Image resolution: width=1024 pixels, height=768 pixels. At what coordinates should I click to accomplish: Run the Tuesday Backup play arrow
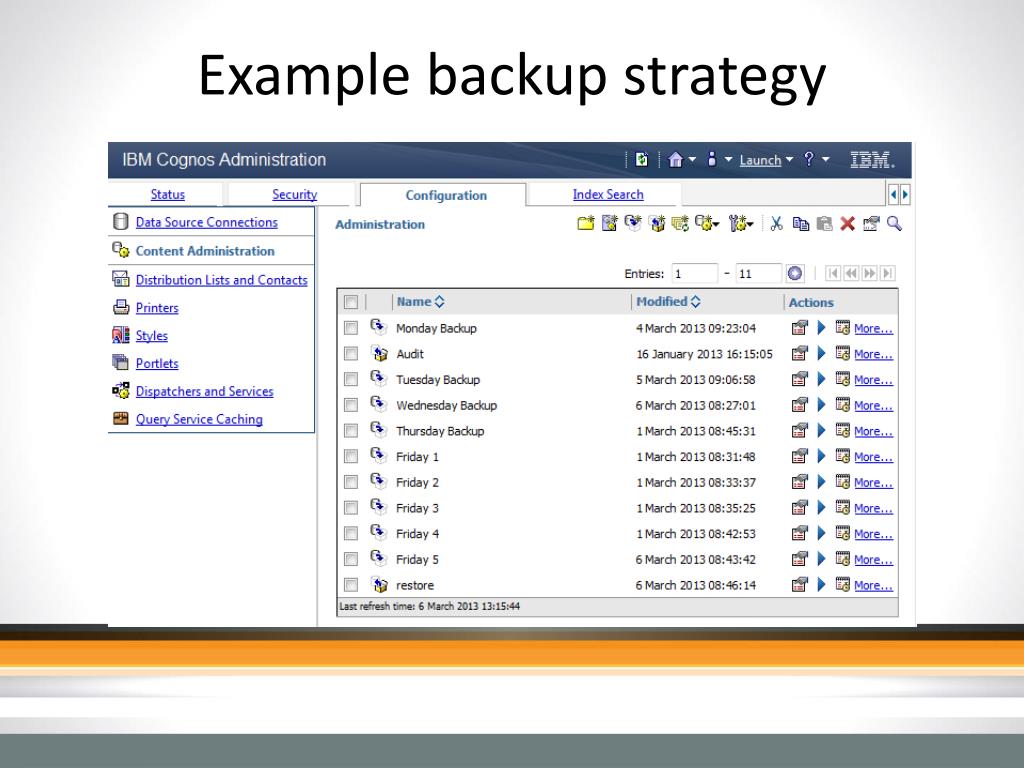pyautogui.click(x=822, y=379)
